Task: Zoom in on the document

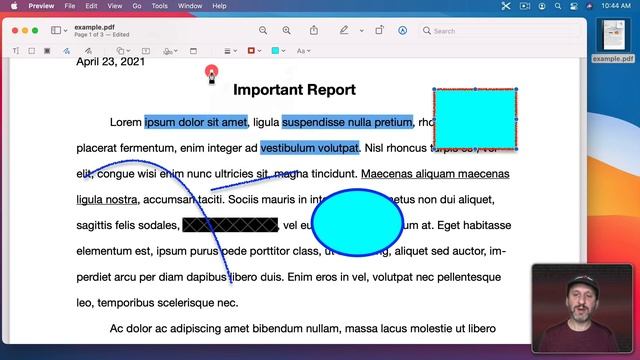Action: (x=287, y=31)
